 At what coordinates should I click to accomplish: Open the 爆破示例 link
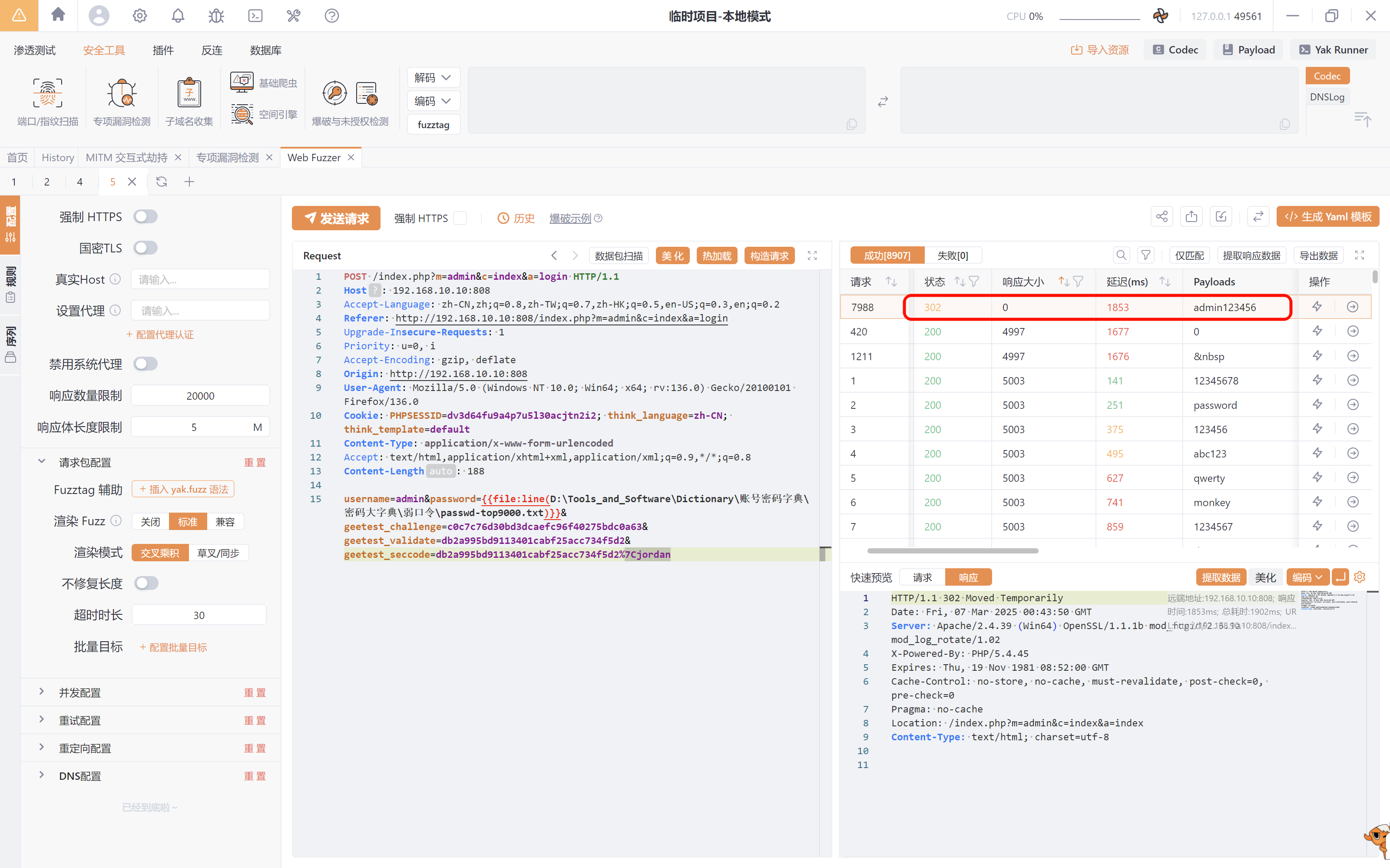(570, 218)
